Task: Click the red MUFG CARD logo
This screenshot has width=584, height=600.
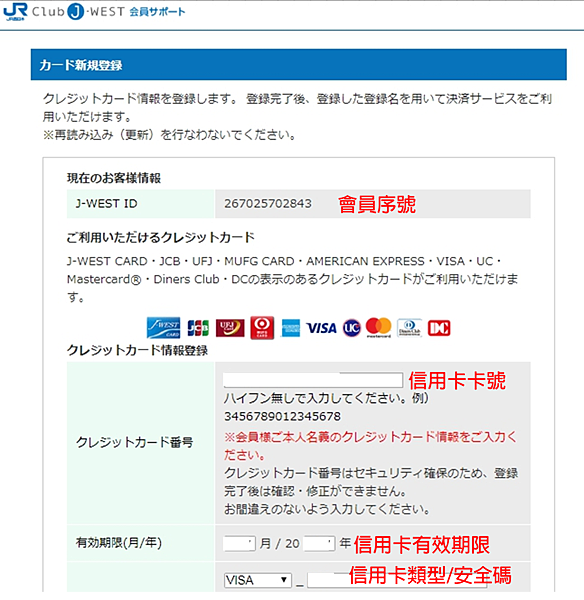Action: coord(262,328)
